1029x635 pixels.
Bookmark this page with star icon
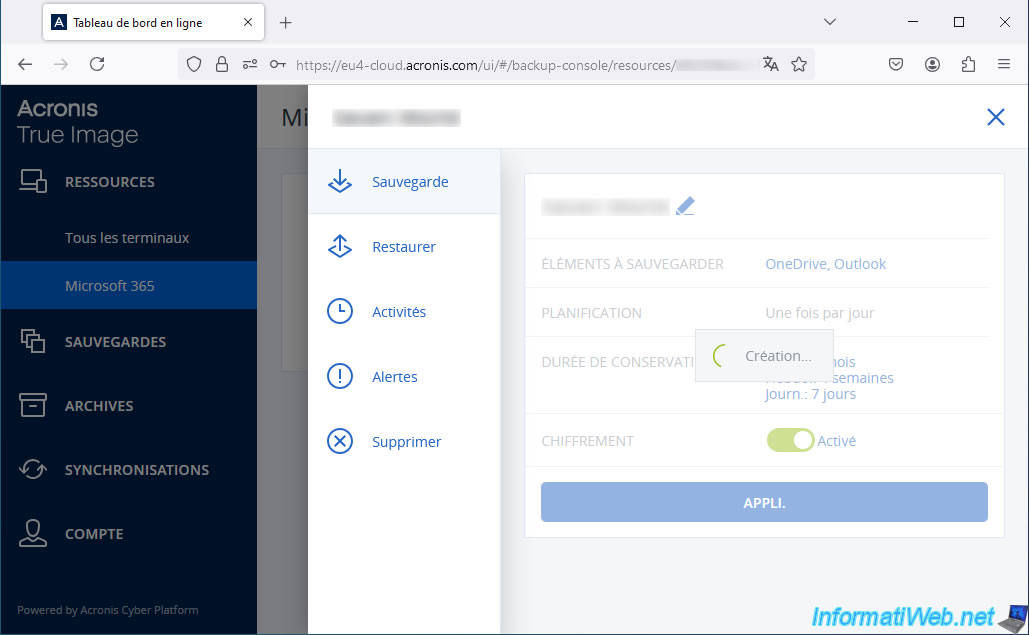(x=799, y=64)
